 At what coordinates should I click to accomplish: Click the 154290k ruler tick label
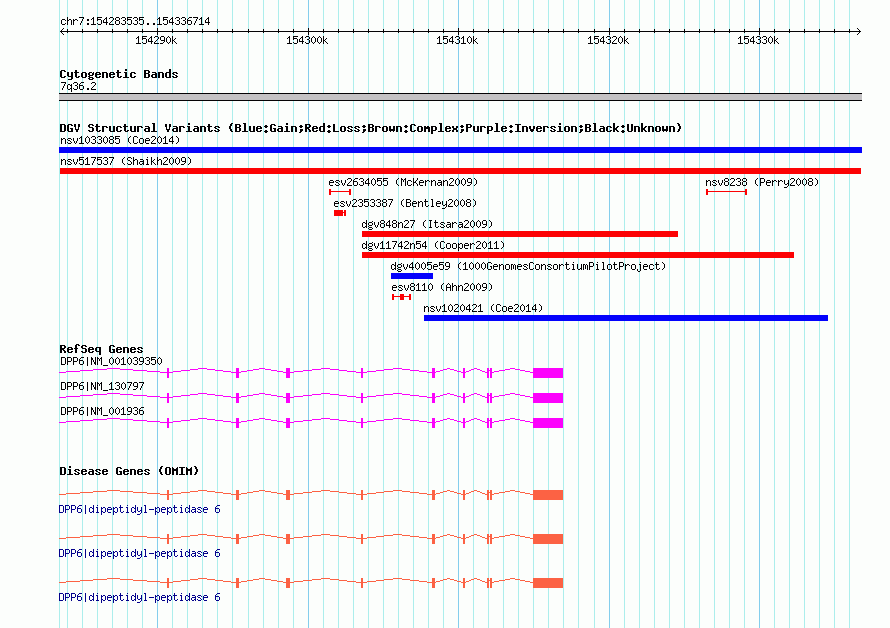click(156, 41)
